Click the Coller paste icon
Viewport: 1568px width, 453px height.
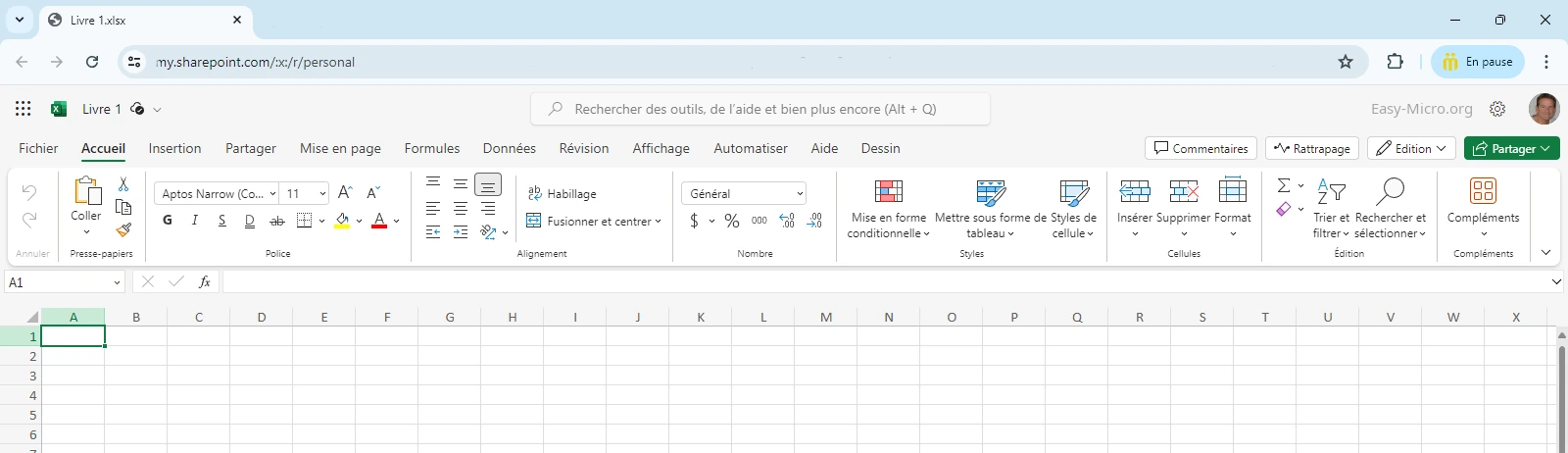click(86, 190)
